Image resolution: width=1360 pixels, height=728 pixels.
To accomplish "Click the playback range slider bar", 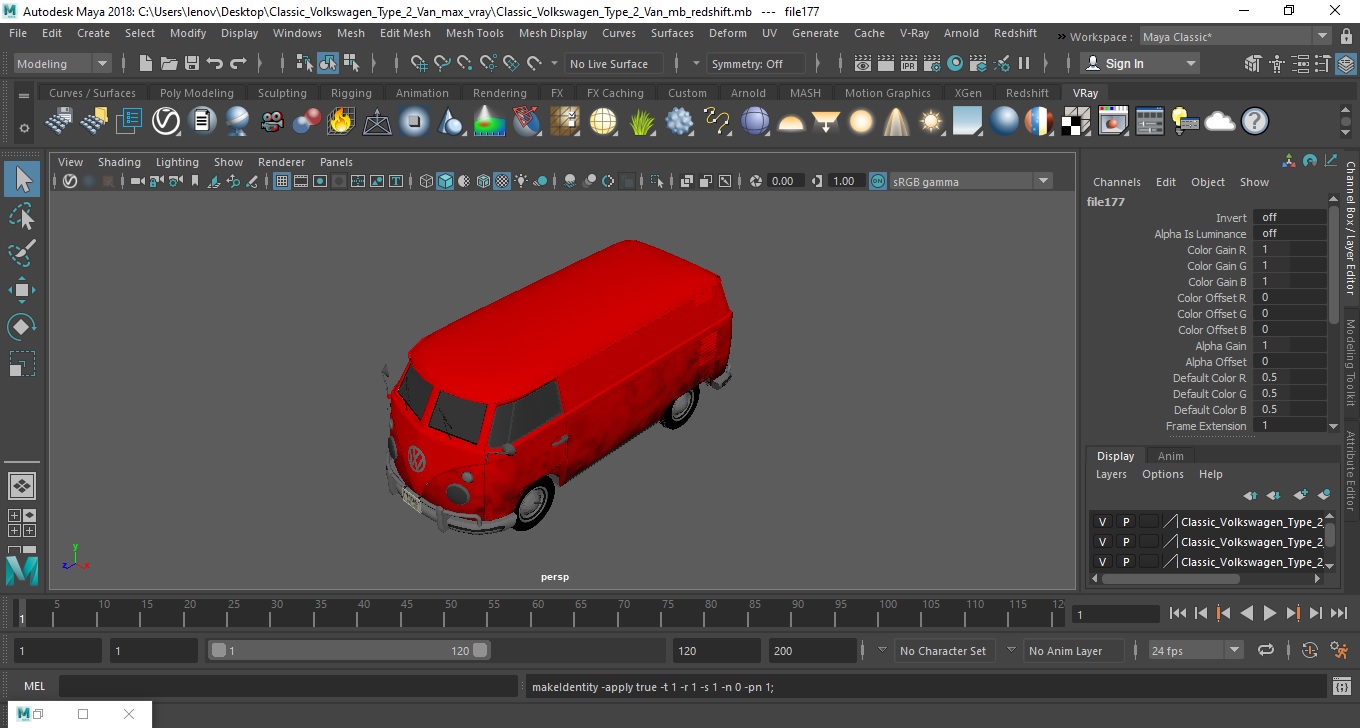I will (x=349, y=650).
